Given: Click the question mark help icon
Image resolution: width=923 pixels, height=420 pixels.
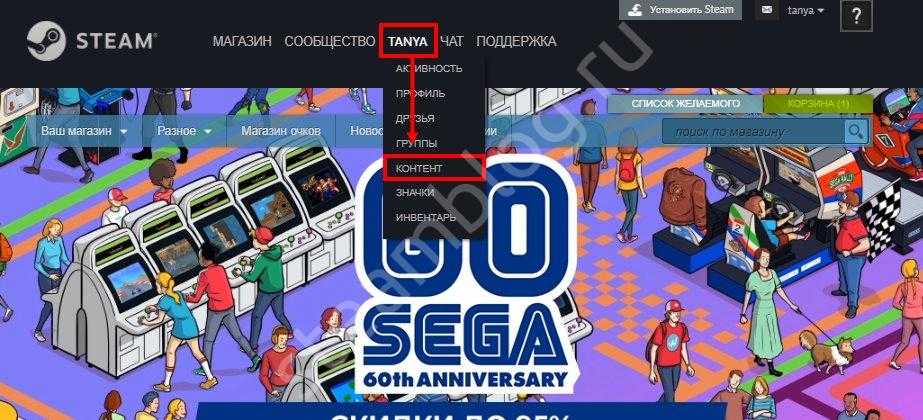Looking at the screenshot, I should [856, 16].
